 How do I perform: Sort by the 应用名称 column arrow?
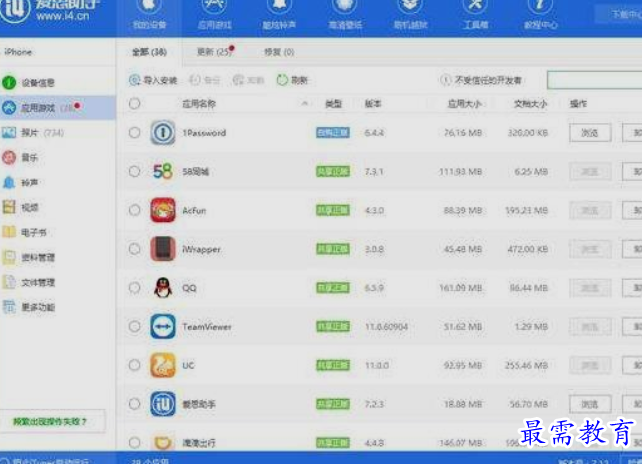click(305, 104)
